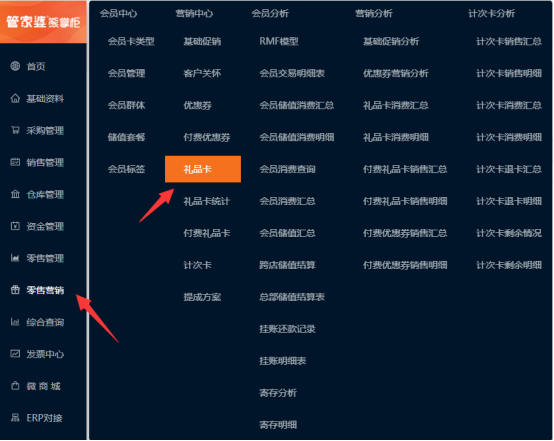Click the shopping cart icon for 采购管理
The width and height of the screenshot is (554, 441).
coord(15,130)
